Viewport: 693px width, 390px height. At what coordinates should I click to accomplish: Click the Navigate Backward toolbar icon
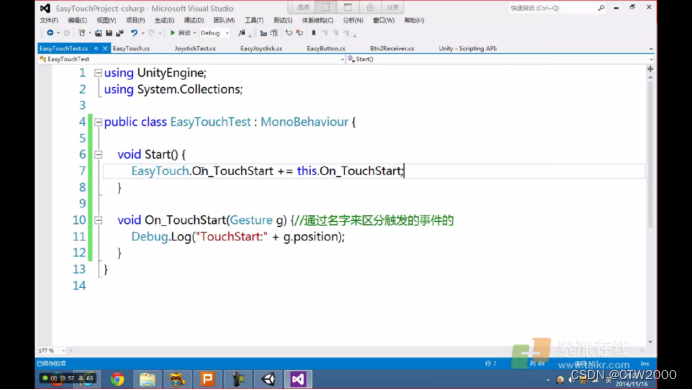(x=50, y=33)
